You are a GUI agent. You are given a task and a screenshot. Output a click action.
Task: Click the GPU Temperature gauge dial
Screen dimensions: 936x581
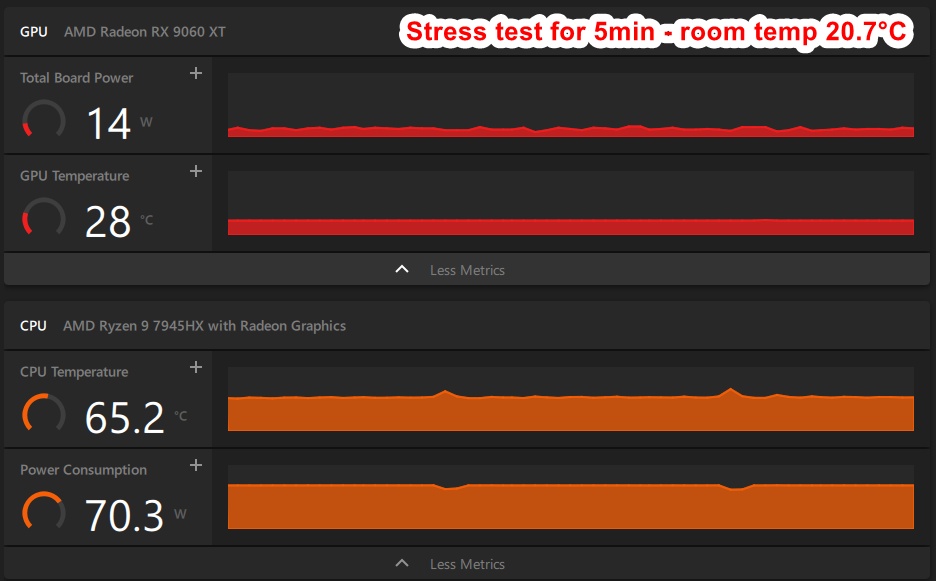(x=44, y=218)
